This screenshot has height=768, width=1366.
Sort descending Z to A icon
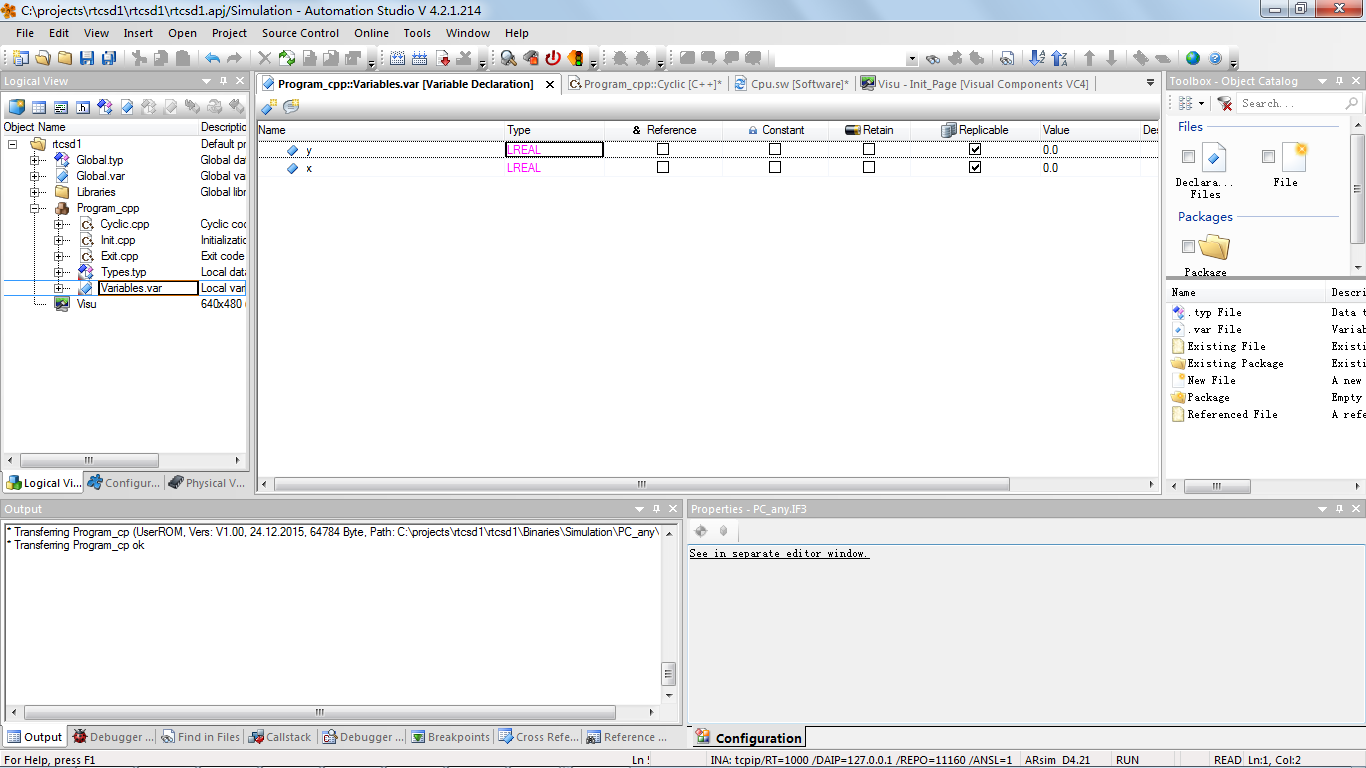1059,58
